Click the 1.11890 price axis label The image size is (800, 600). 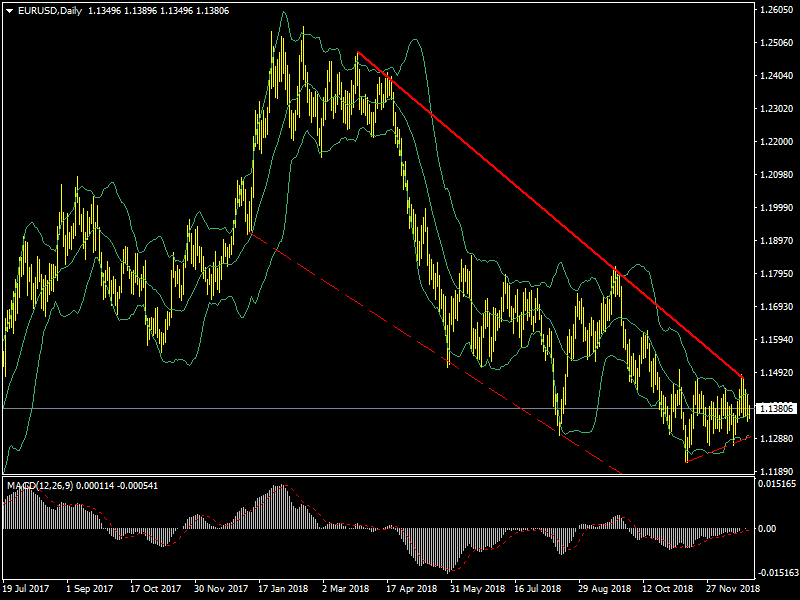click(777, 471)
